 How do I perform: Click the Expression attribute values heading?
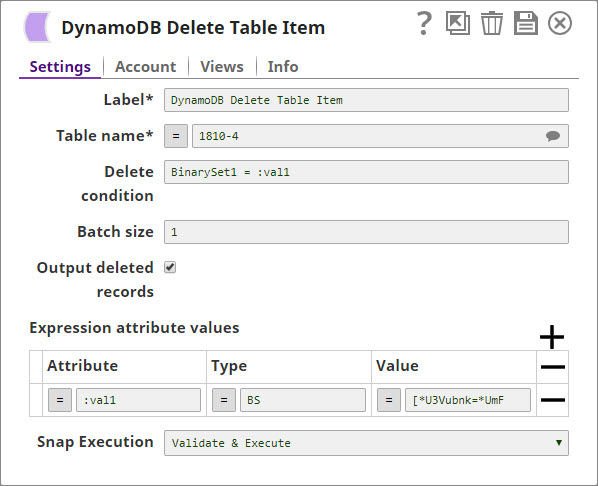(134, 328)
